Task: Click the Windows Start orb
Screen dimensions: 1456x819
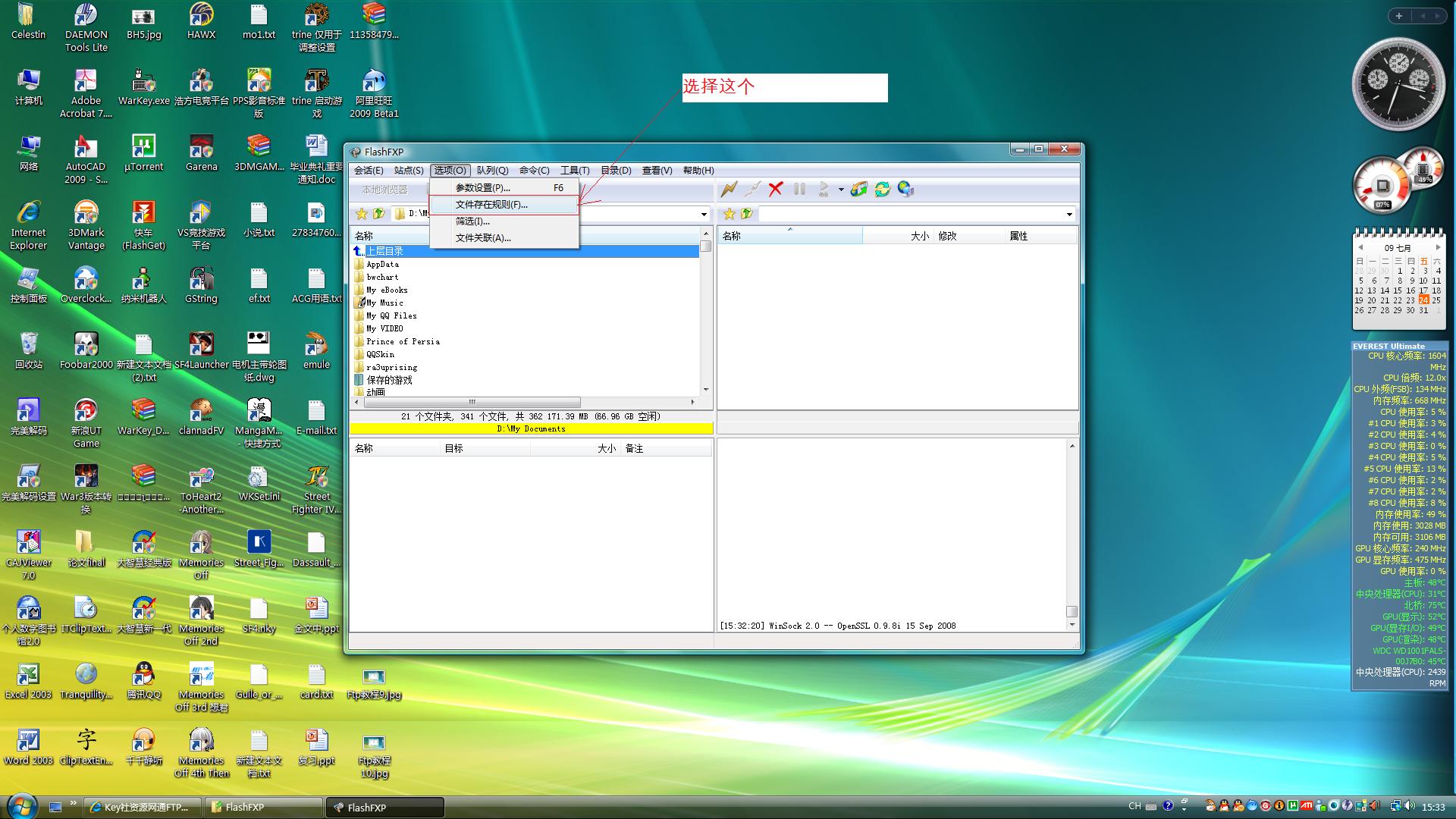Action: [21, 805]
